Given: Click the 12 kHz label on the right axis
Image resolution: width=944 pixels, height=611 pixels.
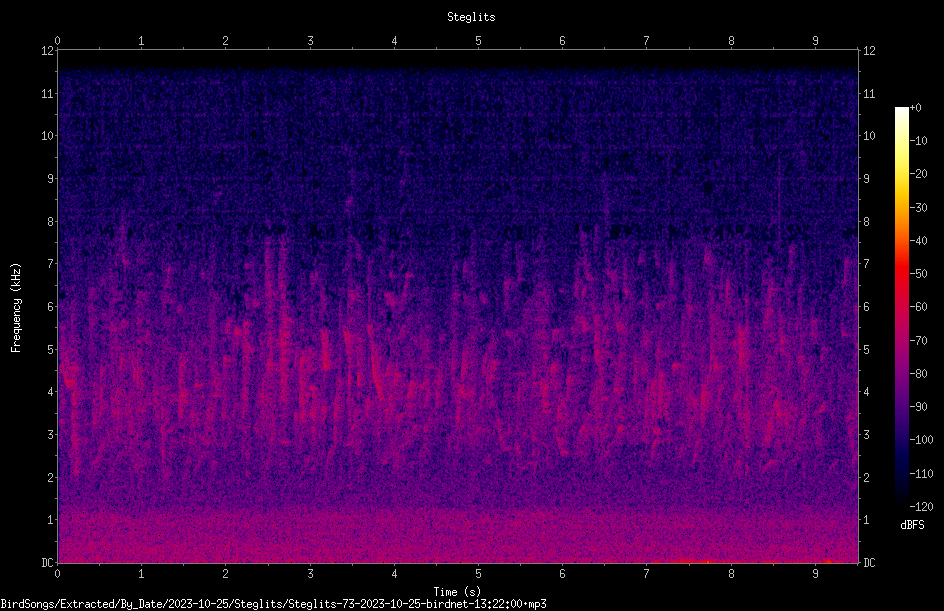Looking at the screenshot, I should click(869, 51).
